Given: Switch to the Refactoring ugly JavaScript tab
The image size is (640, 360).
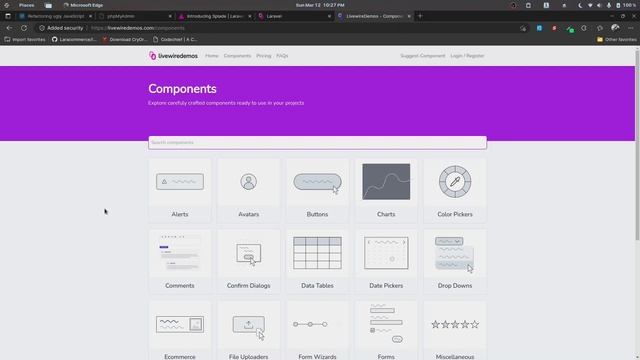Looking at the screenshot, I should coord(56,16).
